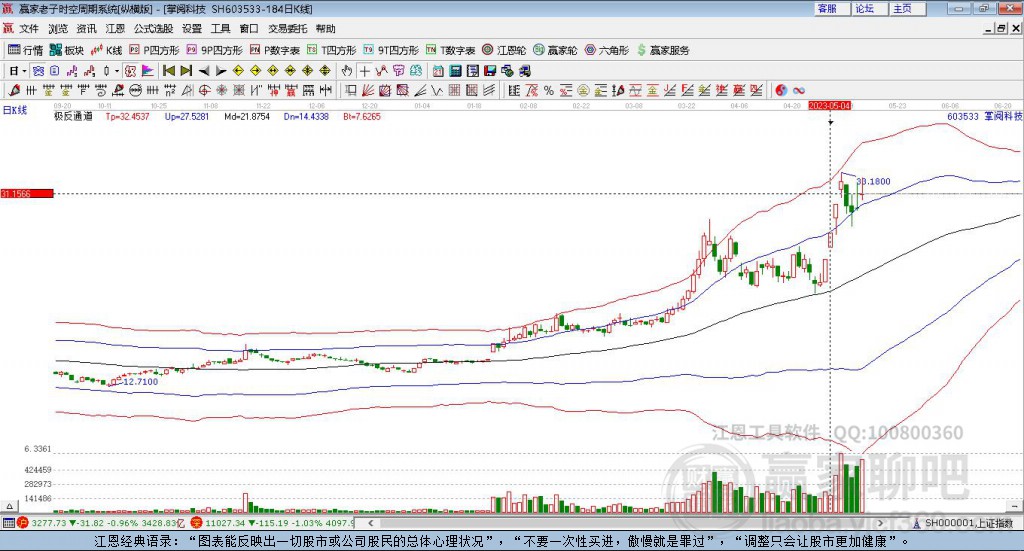Select the spiral drawing tool
The width and height of the screenshot is (1024, 551).
pyautogui.click(x=101, y=91)
